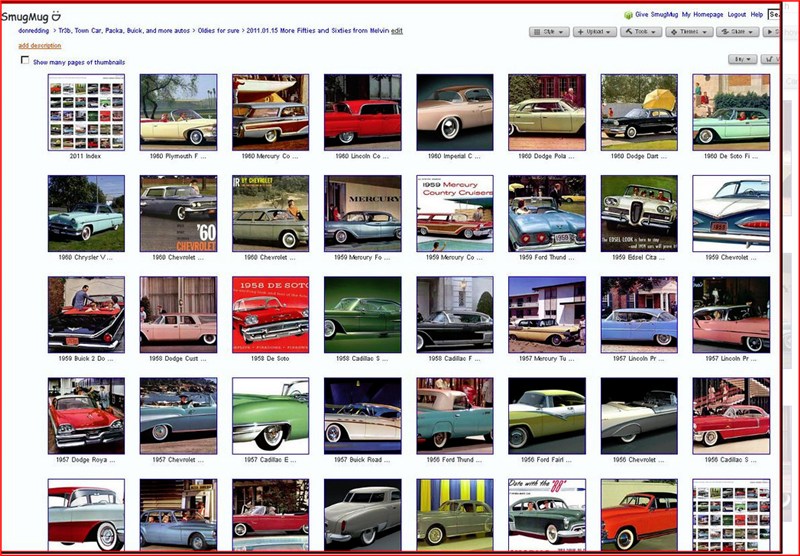Open the 1960 Dodge Pola thumbnail
This screenshot has height=556, width=800.
[x=547, y=112]
